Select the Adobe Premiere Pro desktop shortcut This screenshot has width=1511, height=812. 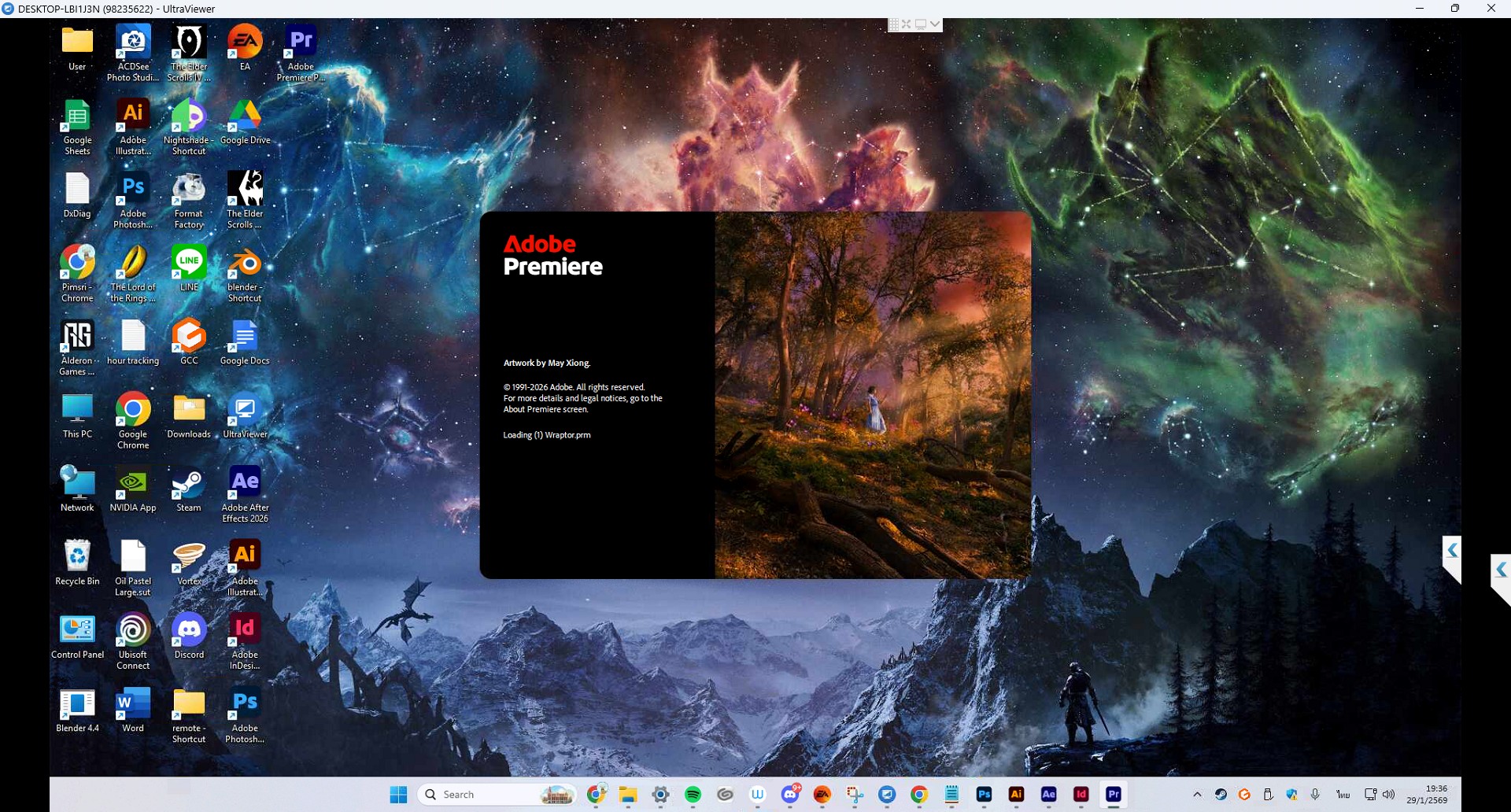(301, 54)
